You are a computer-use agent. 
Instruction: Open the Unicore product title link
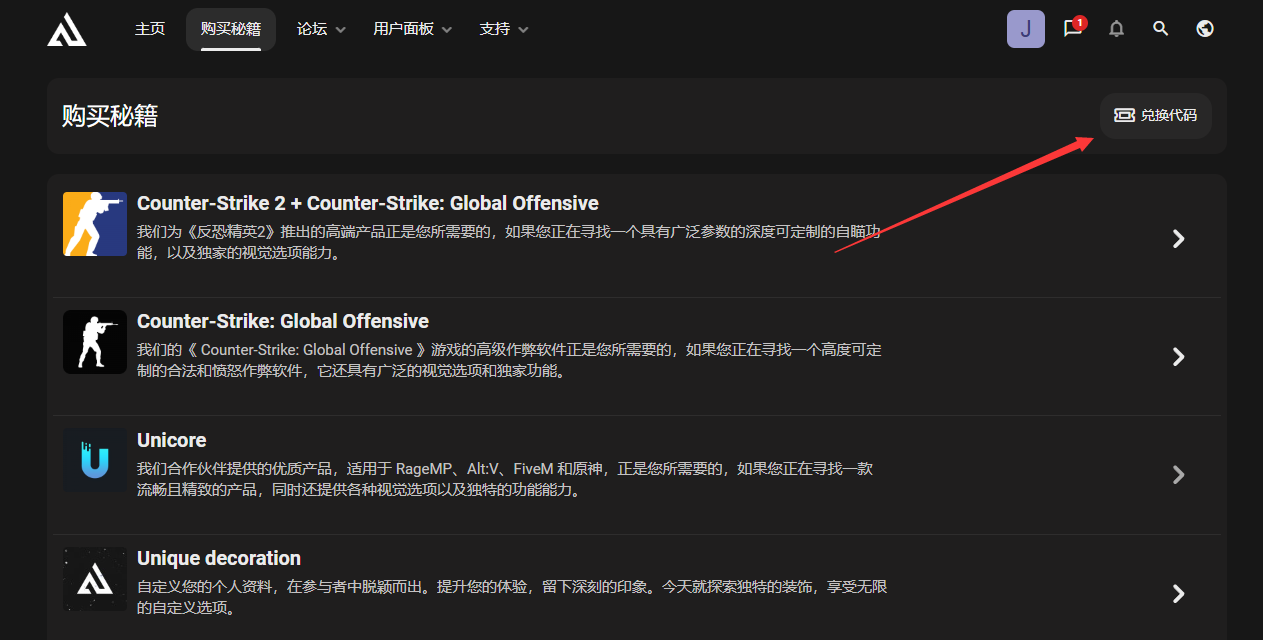click(x=171, y=440)
